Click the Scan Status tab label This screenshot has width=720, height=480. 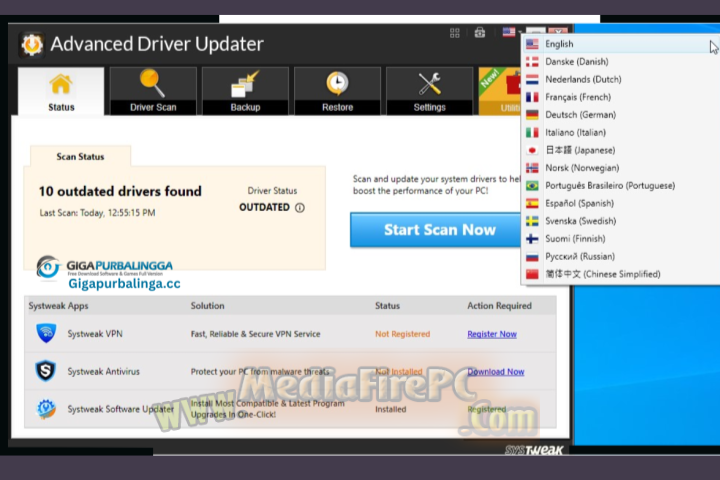point(80,157)
